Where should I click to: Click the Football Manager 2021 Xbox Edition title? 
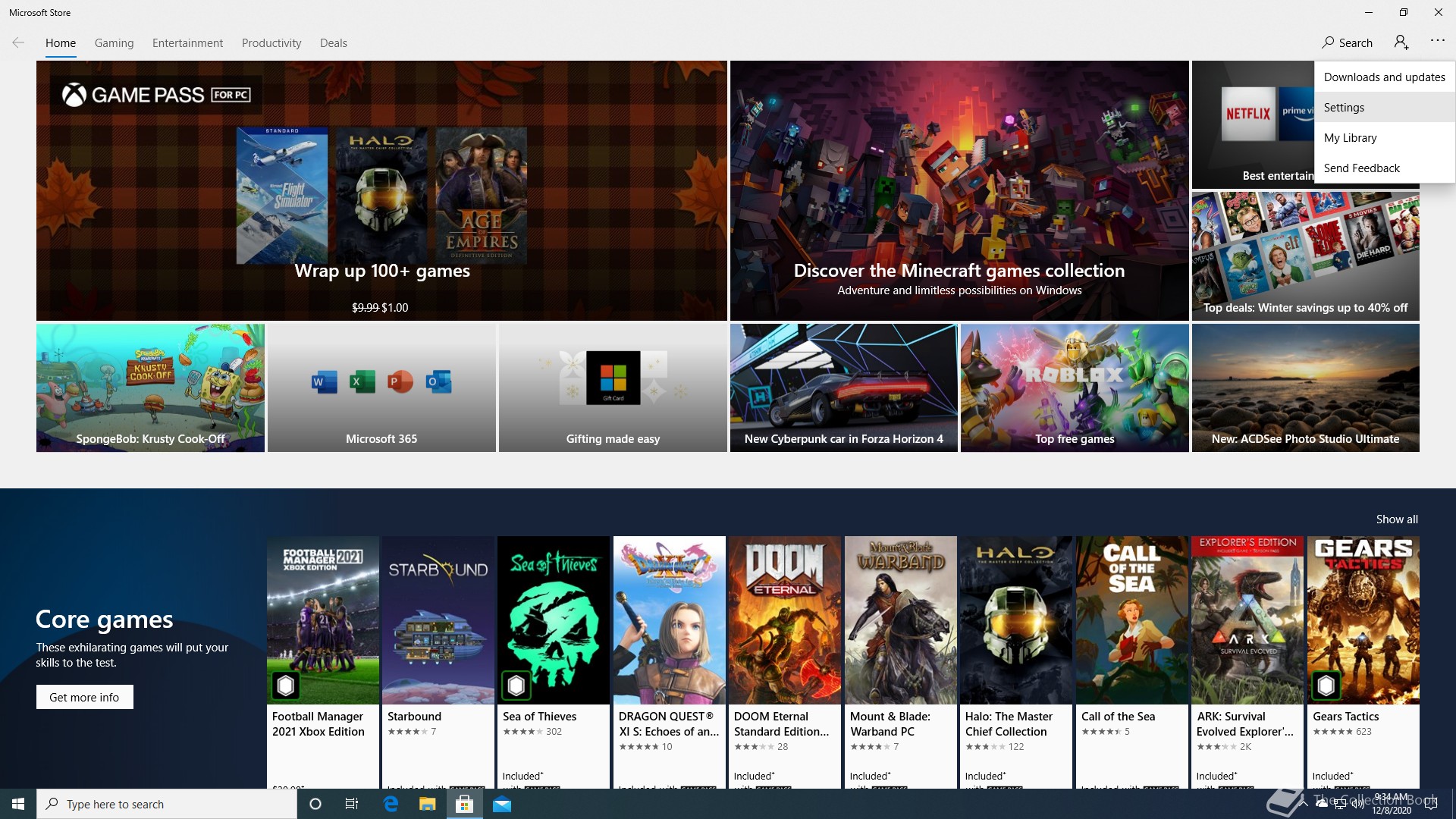[x=318, y=723]
